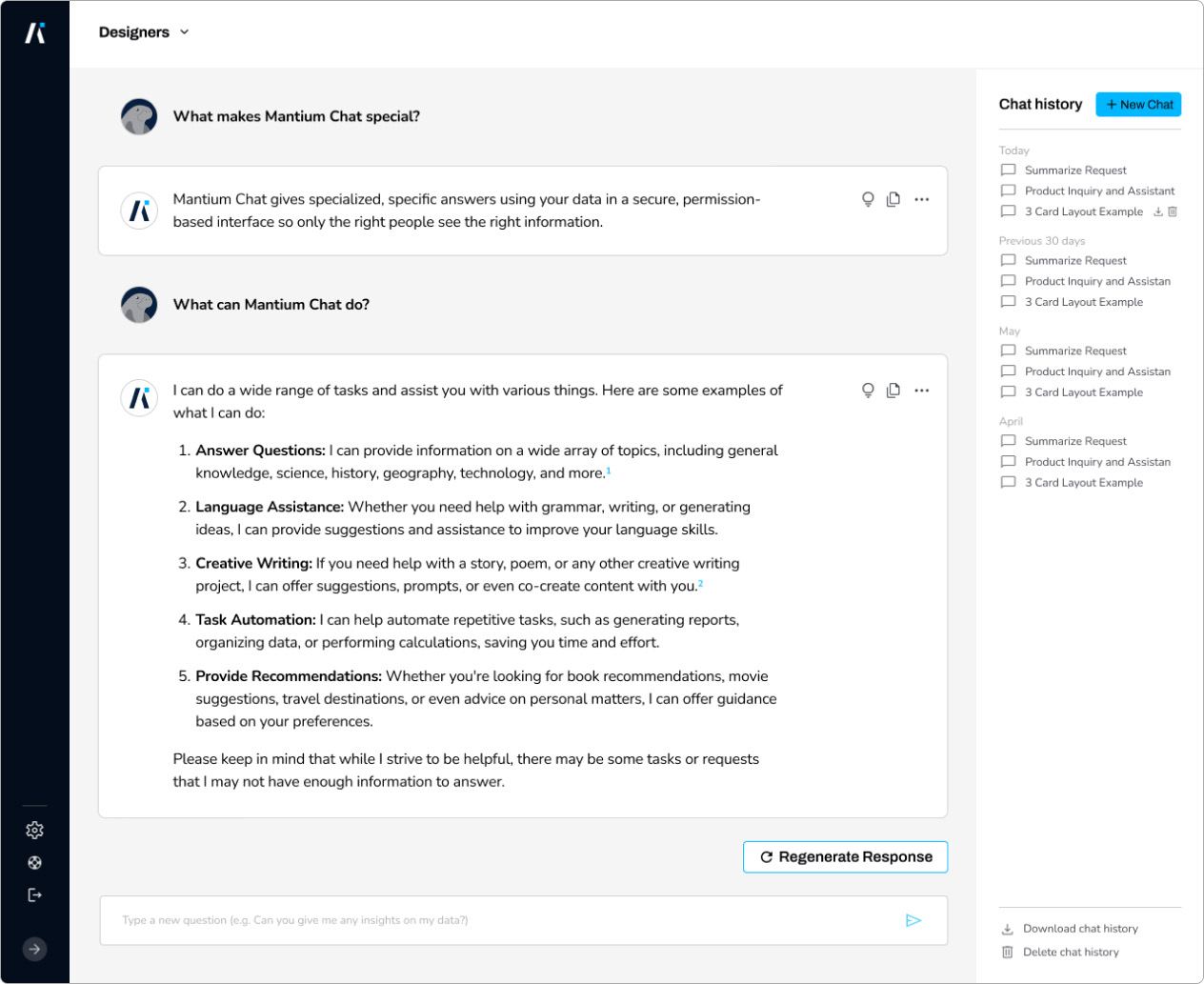Open settings via the gear icon
Image resolution: width=1204 pixels, height=984 pixels.
tap(34, 830)
